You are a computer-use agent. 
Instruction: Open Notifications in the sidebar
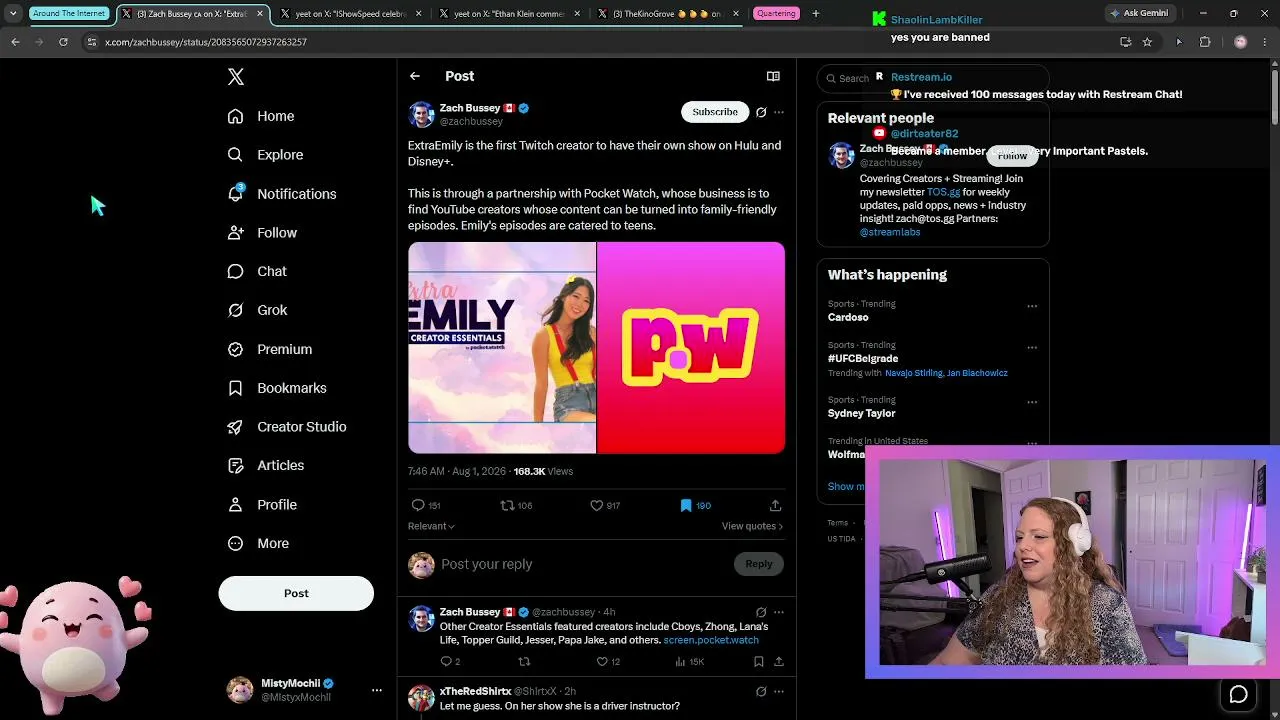[282, 194]
